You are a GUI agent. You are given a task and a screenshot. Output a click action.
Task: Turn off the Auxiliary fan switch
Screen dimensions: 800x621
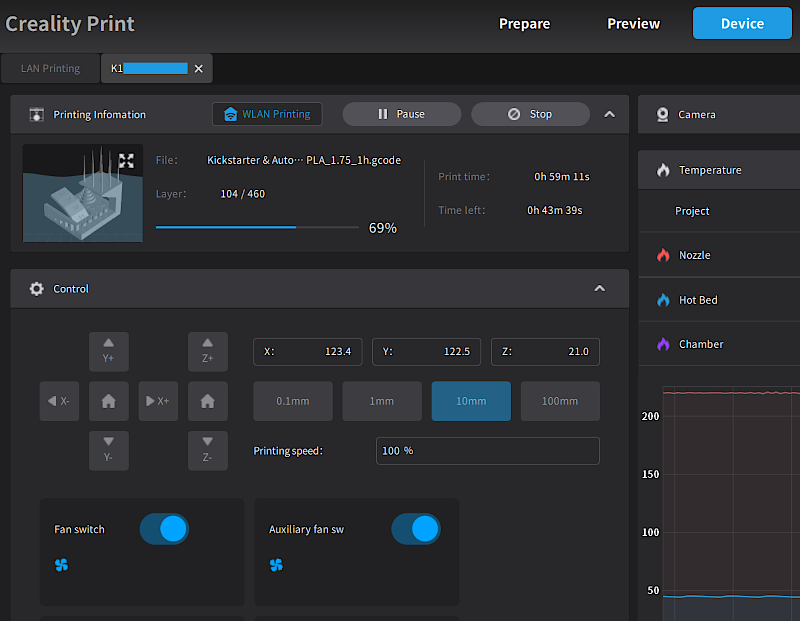(x=416, y=529)
